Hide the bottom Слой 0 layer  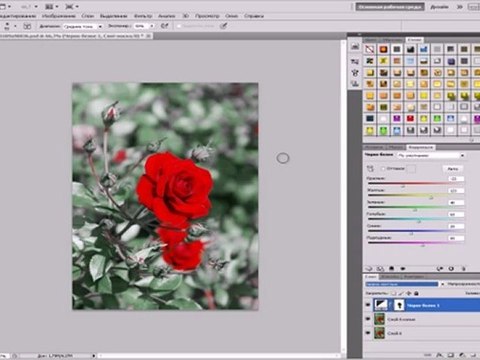point(368,333)
